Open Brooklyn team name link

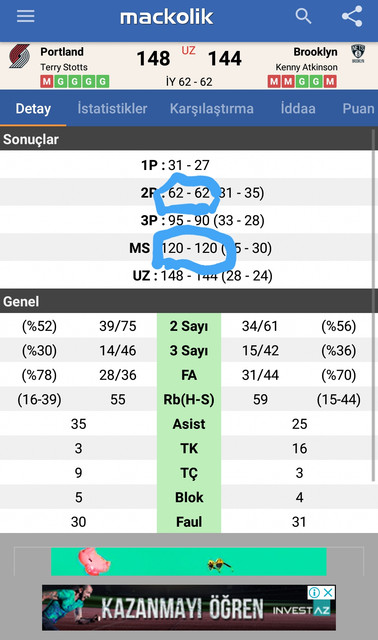(315, 52)
